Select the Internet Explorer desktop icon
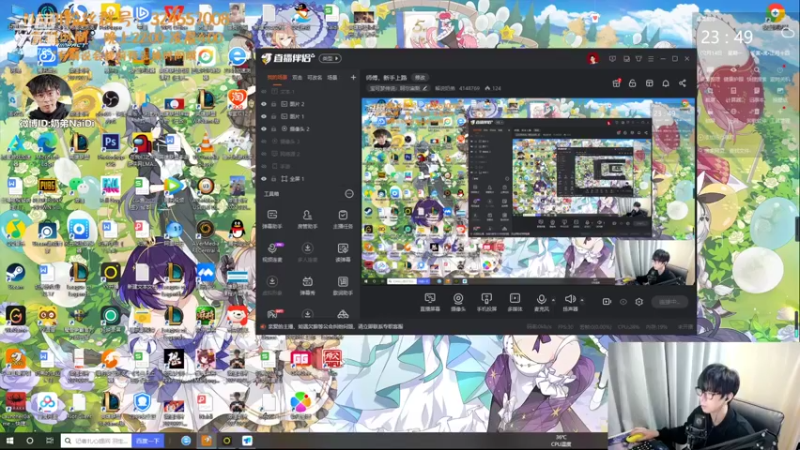 pyautogui.click(x=238, y=56)
